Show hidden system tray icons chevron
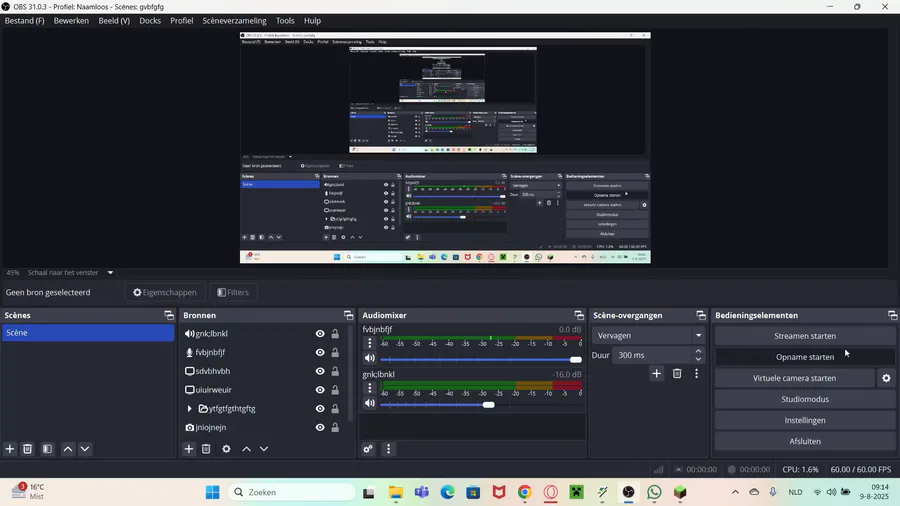The height and width of the screenshot is (506, 900). click(735, 492)
